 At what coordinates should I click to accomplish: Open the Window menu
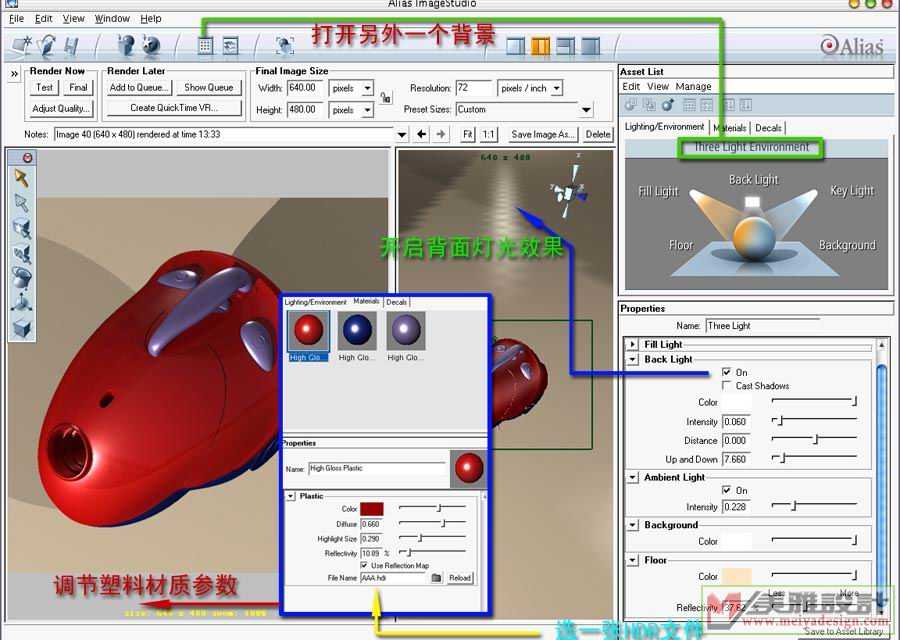click(112, 18)
